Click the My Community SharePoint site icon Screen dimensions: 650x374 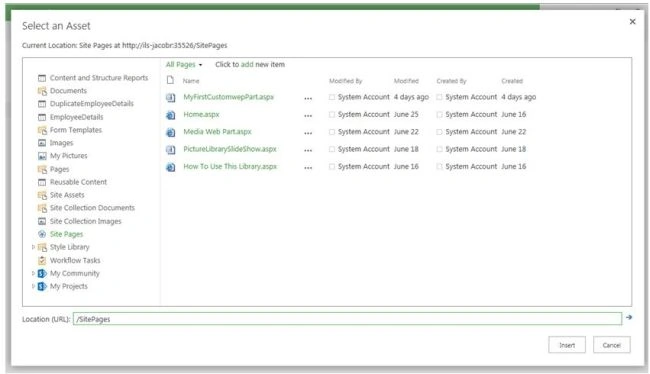pyautogui.click(x=42, y=273)
